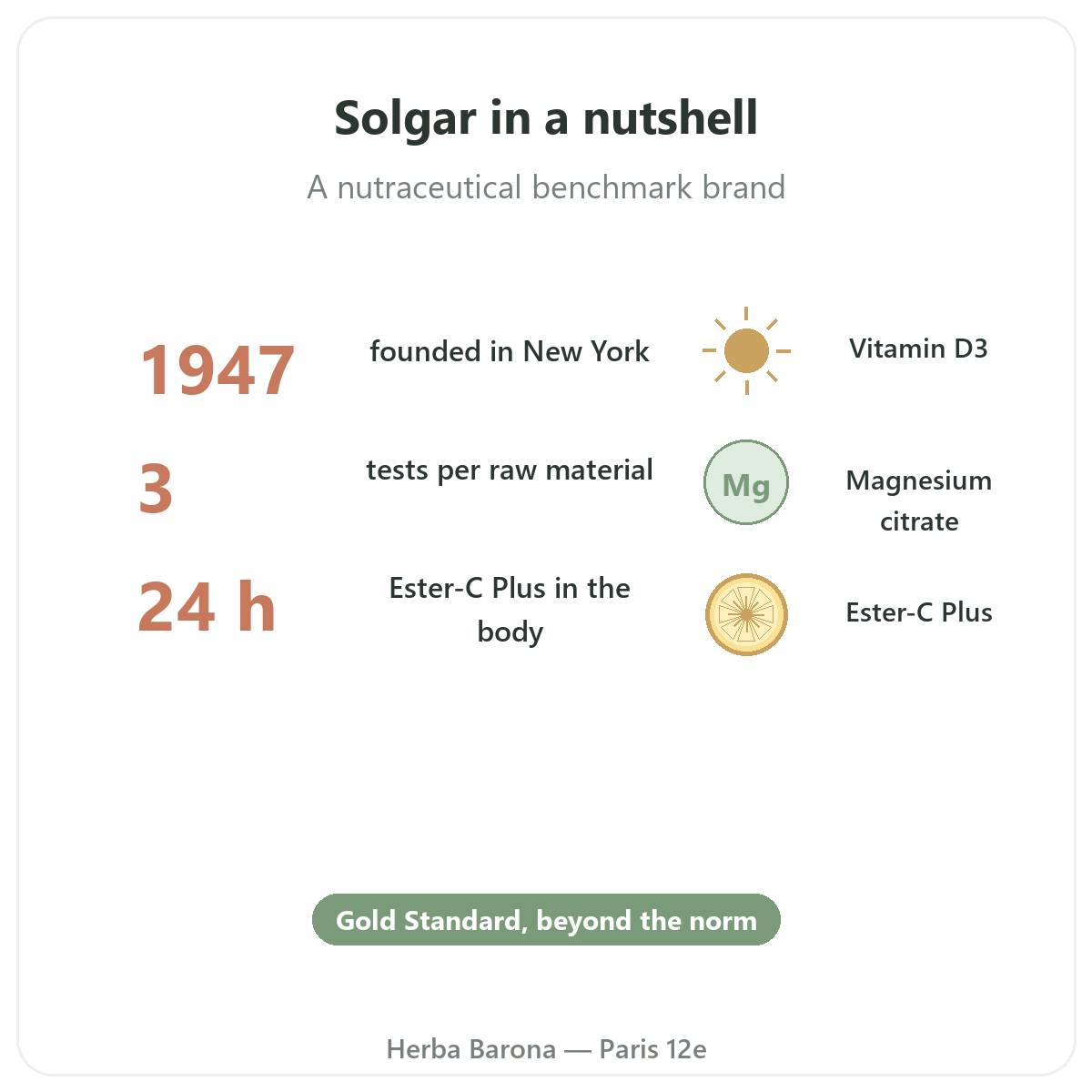1092x1092 pixels.
Task: Click the Vitamin D3 sun icon
Action: 746,350
